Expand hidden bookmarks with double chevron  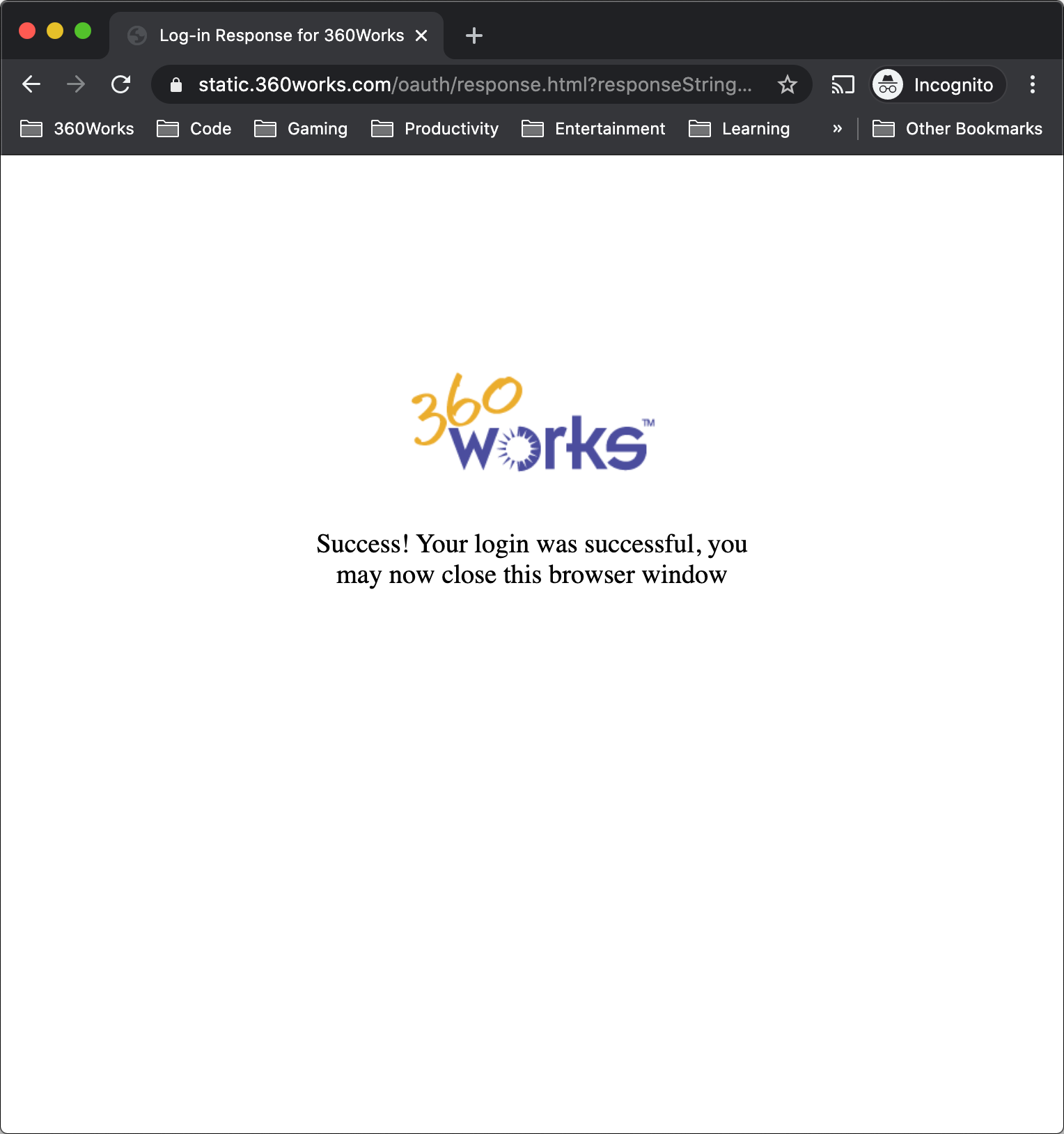tap(838, 129)
